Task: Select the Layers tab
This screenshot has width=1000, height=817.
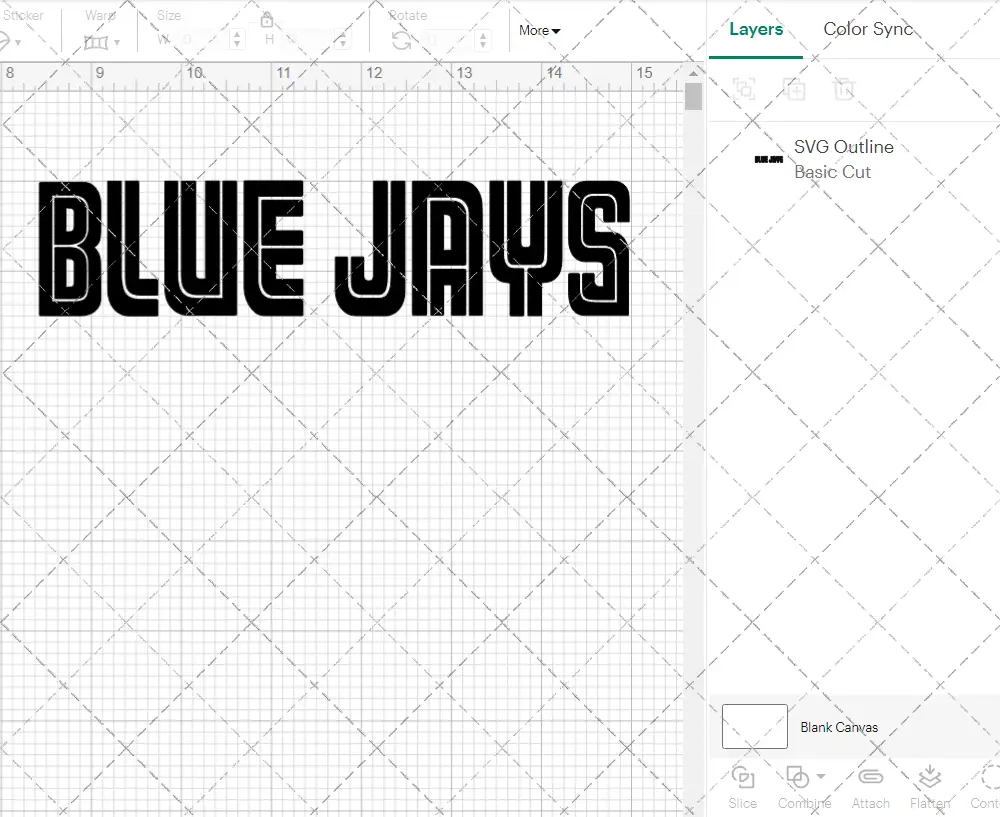Action: coord(756,29)
